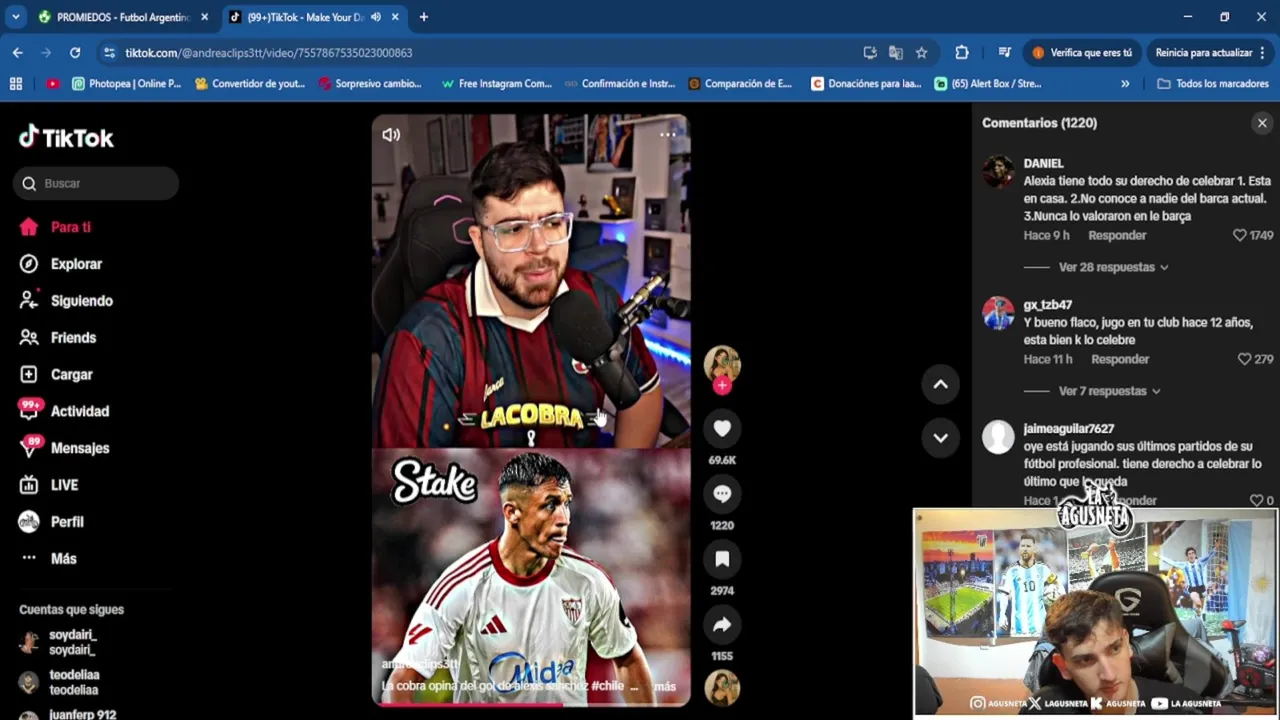Open a new browser tab

(424, 17)
